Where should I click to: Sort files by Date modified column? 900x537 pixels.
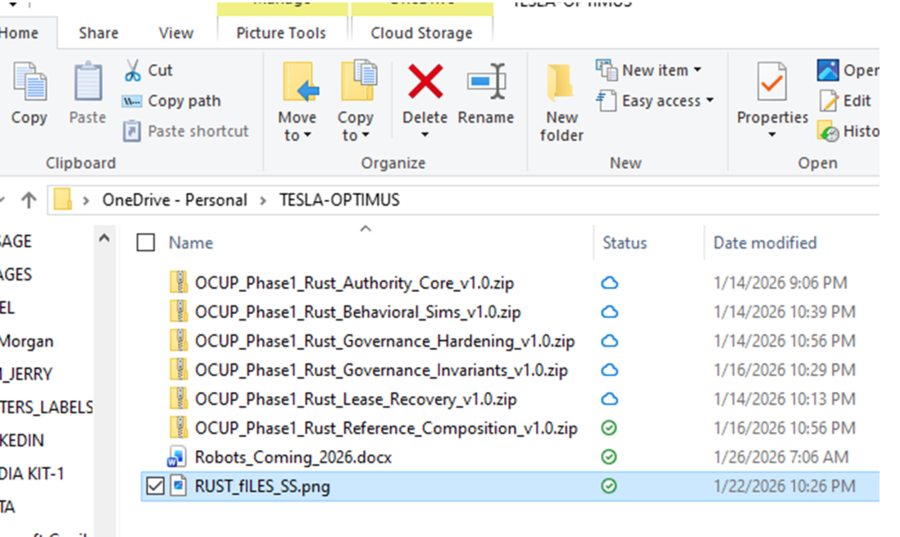[765, 243]
